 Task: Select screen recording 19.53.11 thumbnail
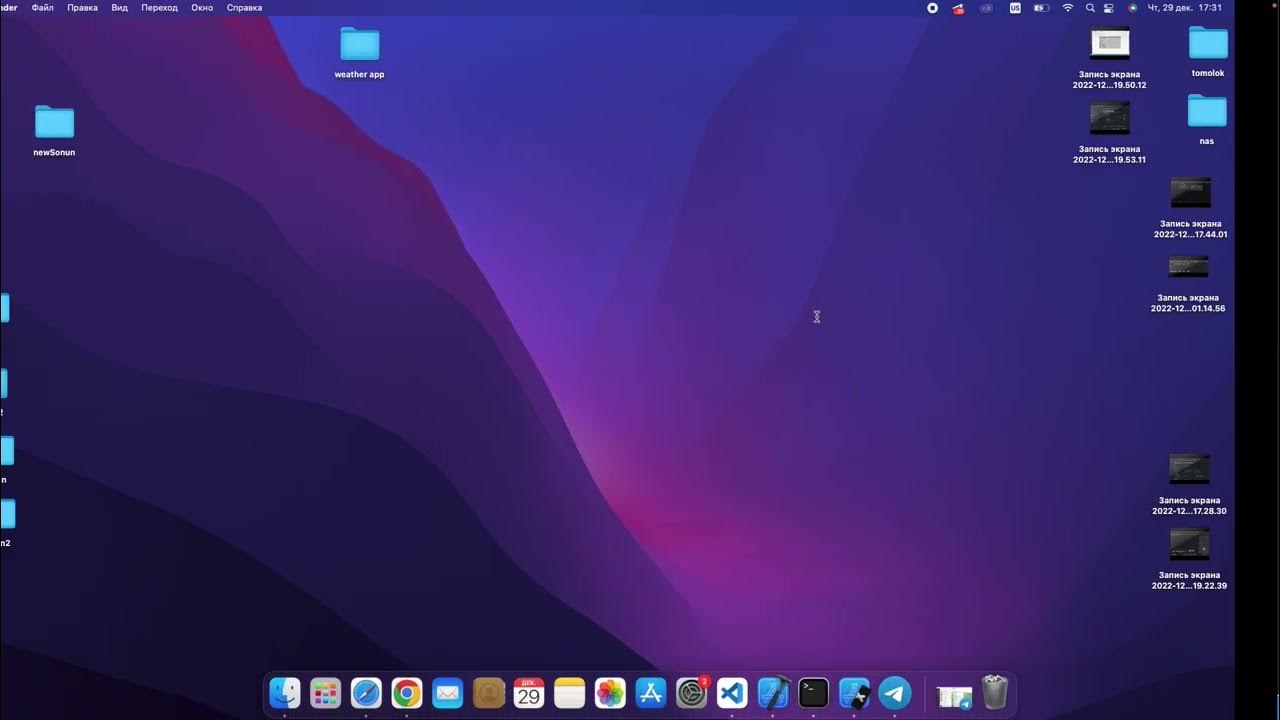pos(1109,118)
